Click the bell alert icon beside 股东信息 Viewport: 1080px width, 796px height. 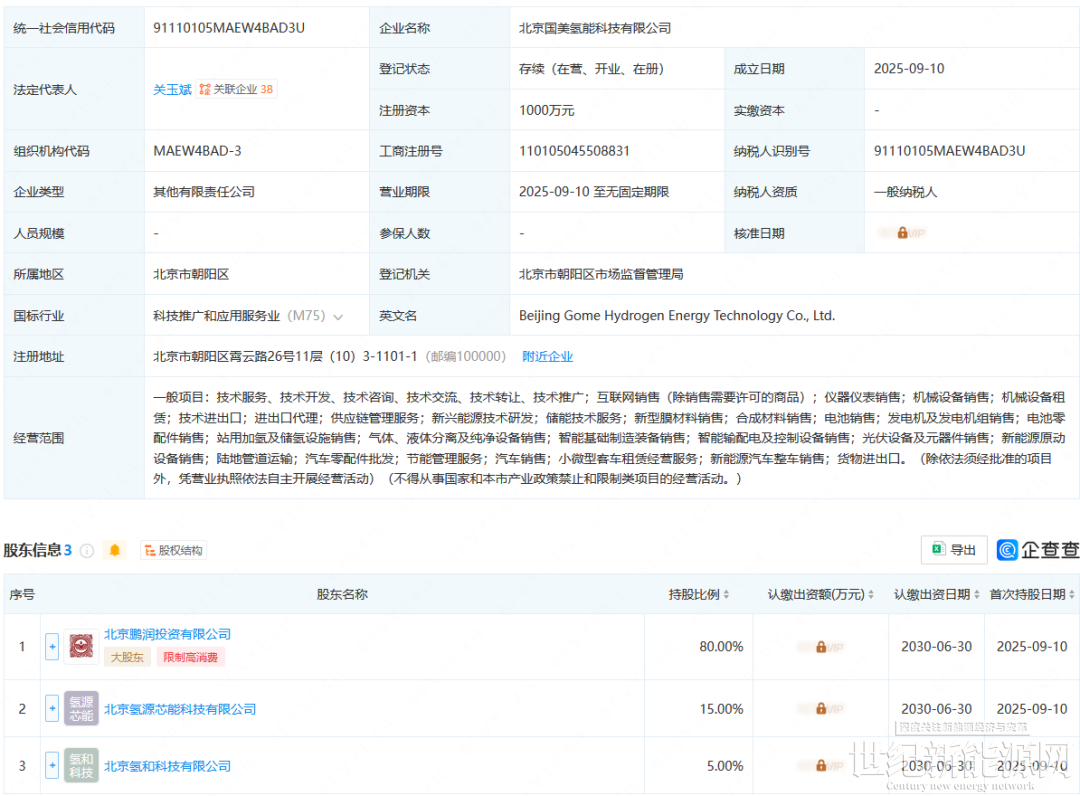pyautogui.click(x=114, y=550)
